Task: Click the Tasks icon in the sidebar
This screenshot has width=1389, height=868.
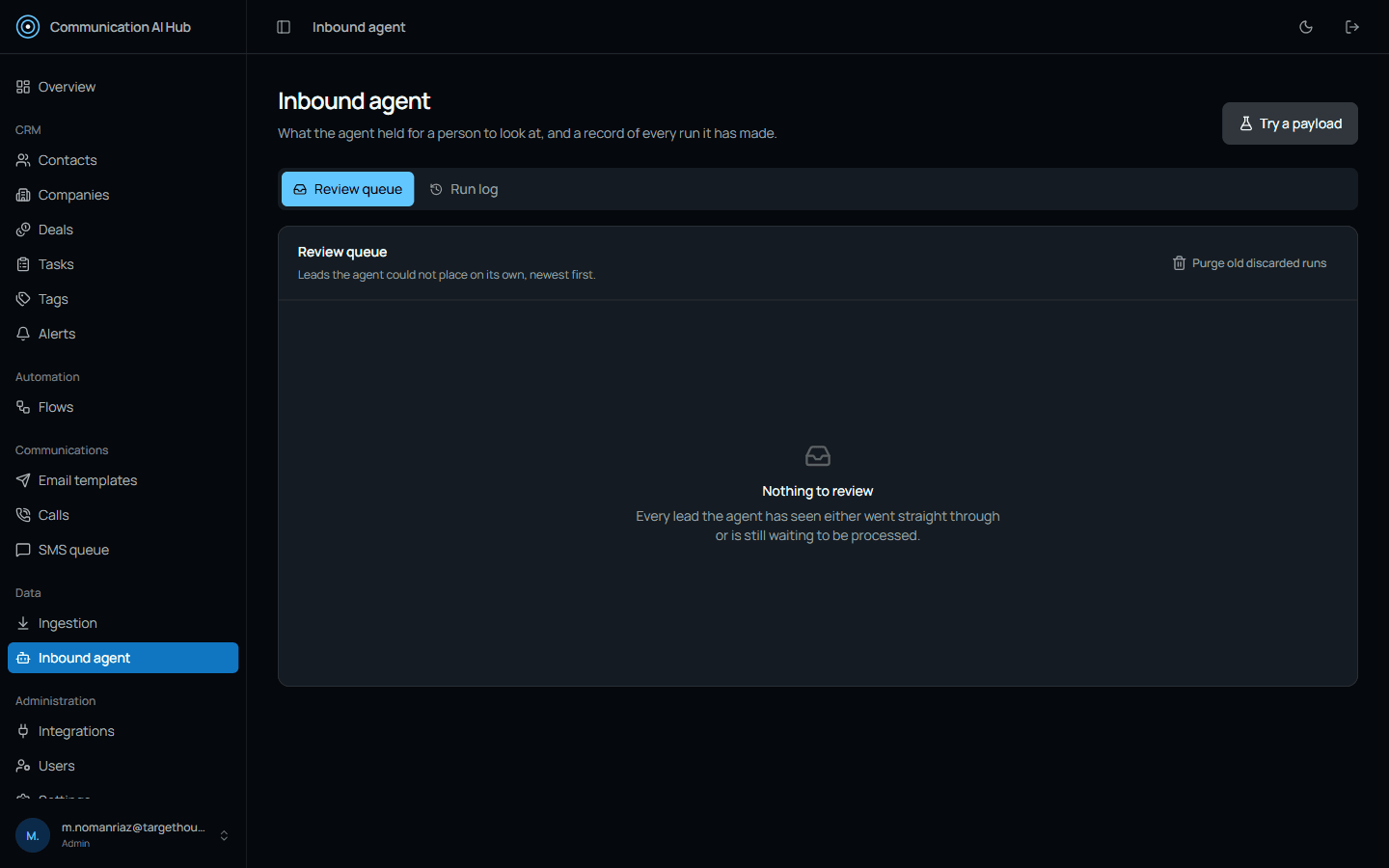Action: (x=23, y=264)
